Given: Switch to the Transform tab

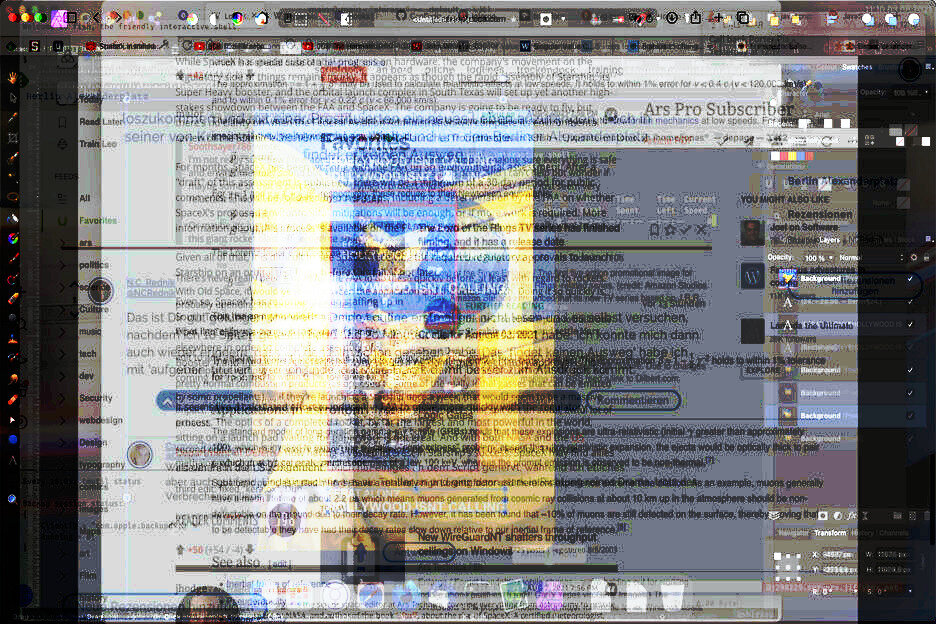Looking at the screenshot, I should [x=830, y=533].
